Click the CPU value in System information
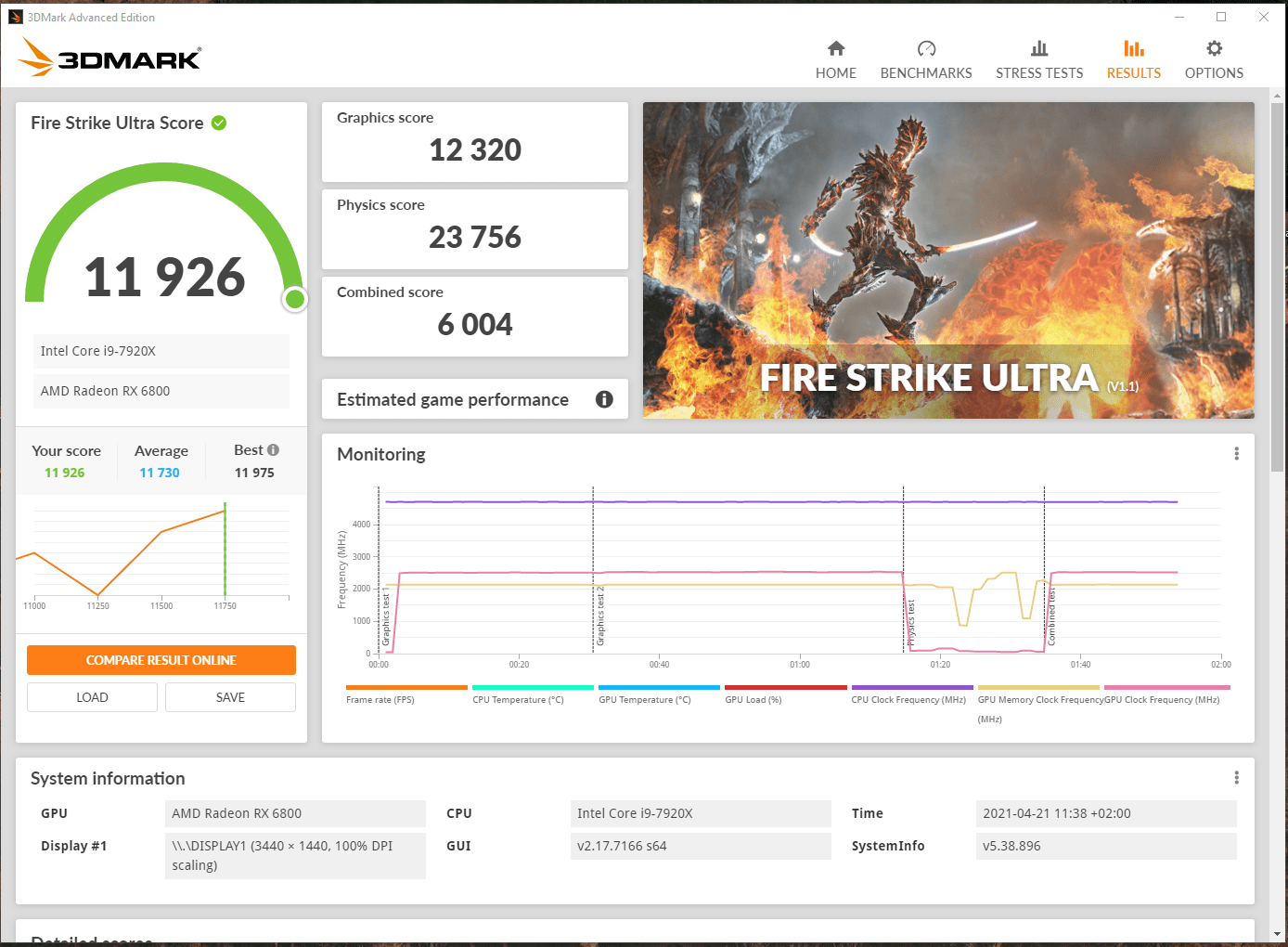 [x=701, y=813]
